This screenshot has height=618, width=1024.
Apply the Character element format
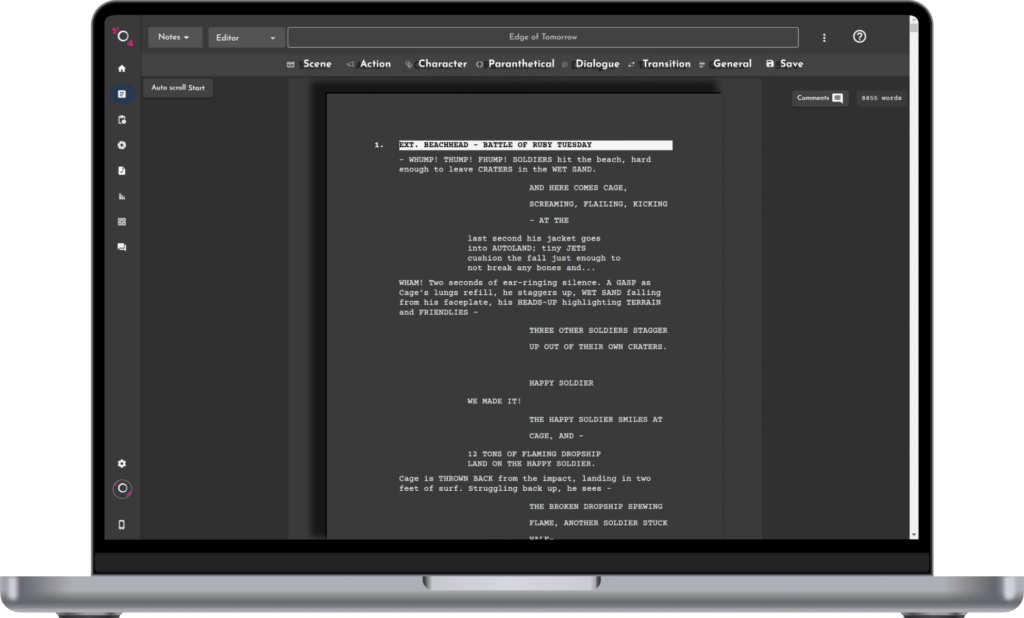coord(436,64)
